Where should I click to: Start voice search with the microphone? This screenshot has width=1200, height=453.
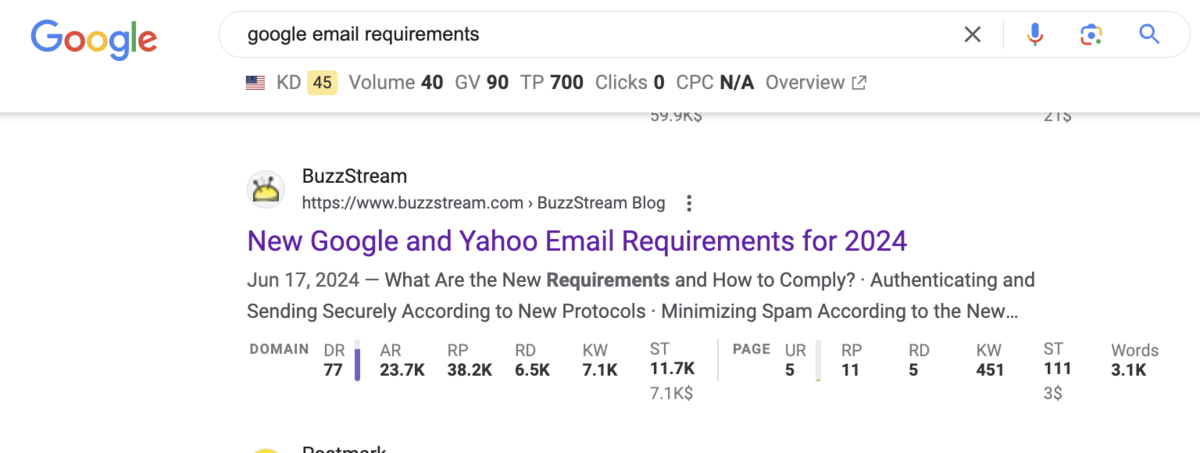[1035, 35]
